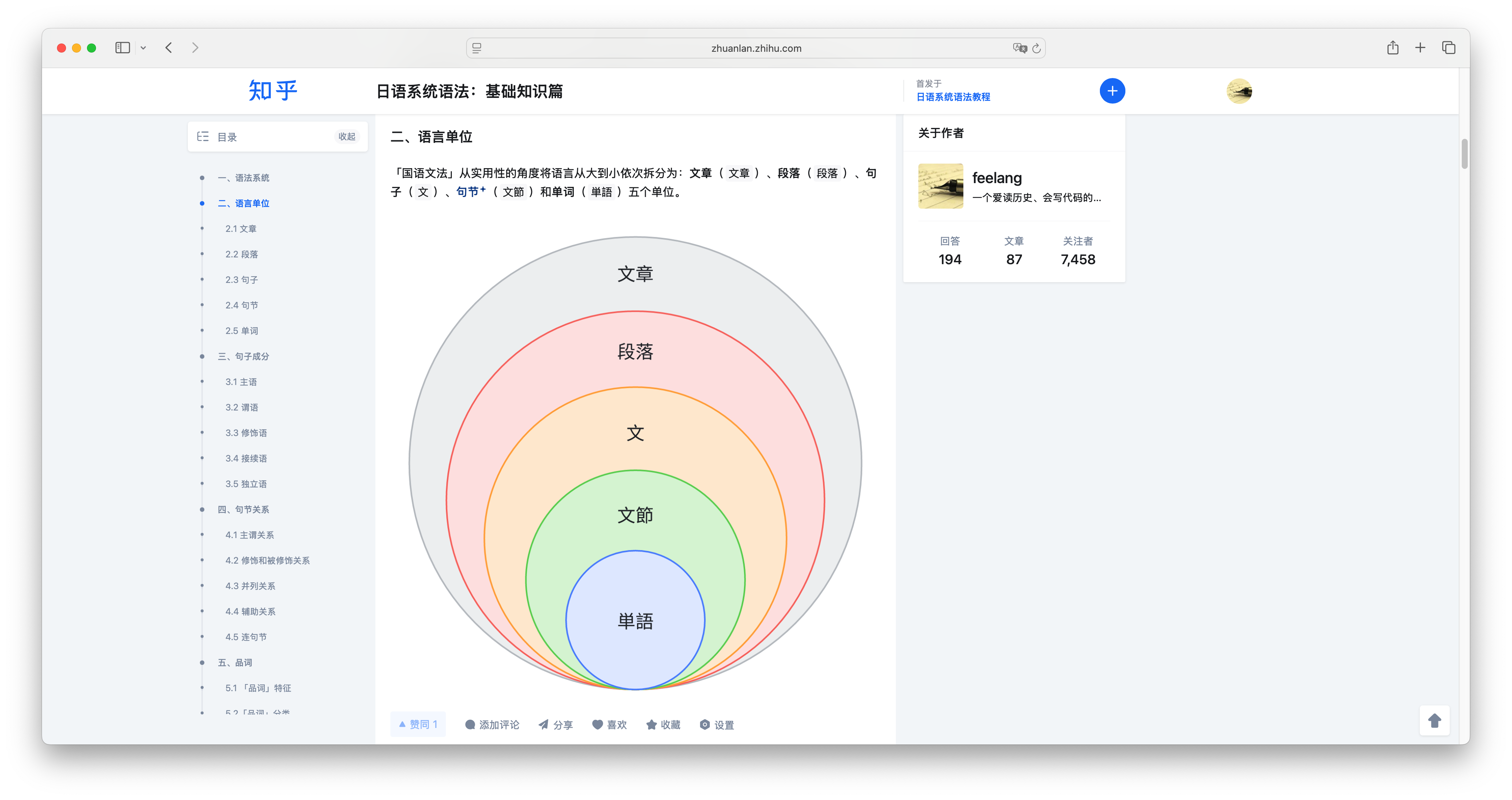Click the translate page icon in address bar
Viewport: 1512px width, 800px height.
[1020, 48]
